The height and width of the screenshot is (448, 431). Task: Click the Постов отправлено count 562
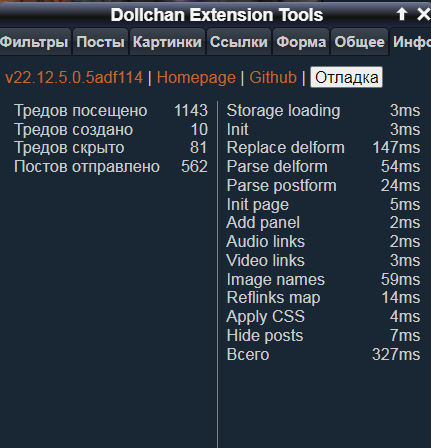tap(194, 167)
